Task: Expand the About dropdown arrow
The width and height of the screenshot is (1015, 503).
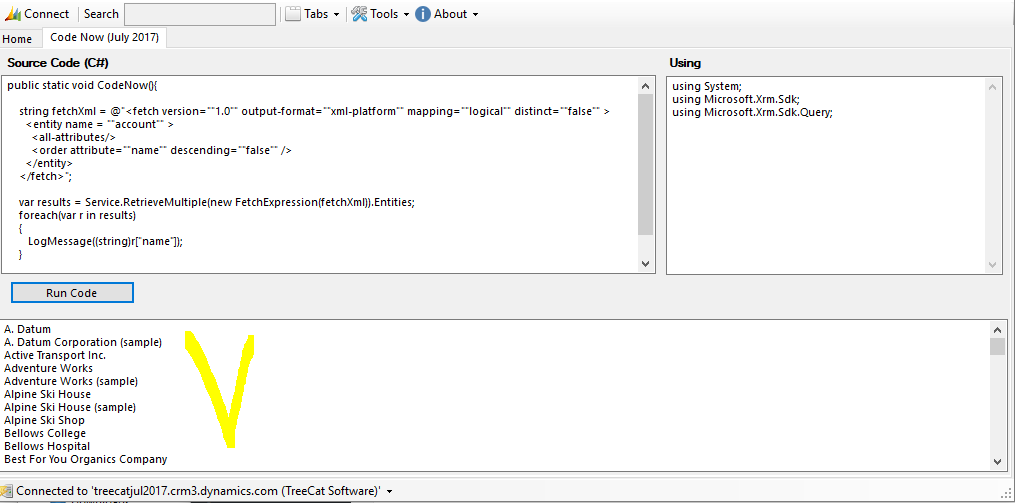Action: click(475, 15)
